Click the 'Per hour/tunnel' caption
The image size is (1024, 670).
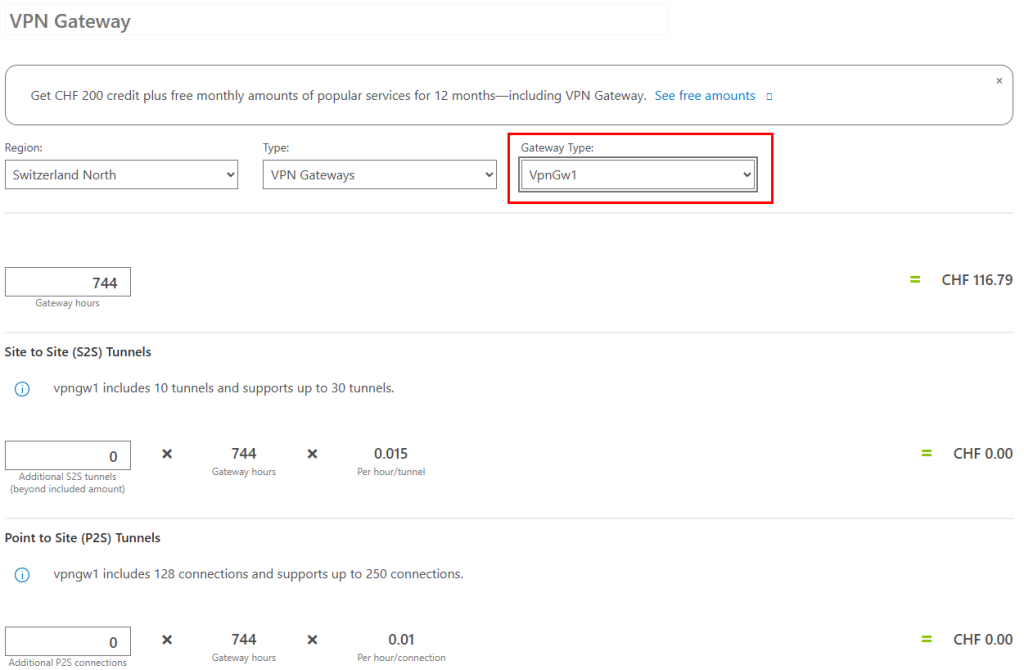[391, 471]
